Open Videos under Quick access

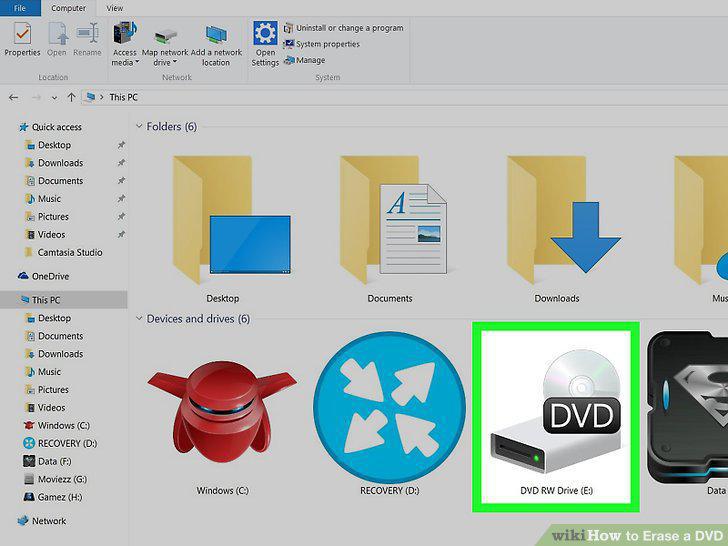[x=45, y=234]
